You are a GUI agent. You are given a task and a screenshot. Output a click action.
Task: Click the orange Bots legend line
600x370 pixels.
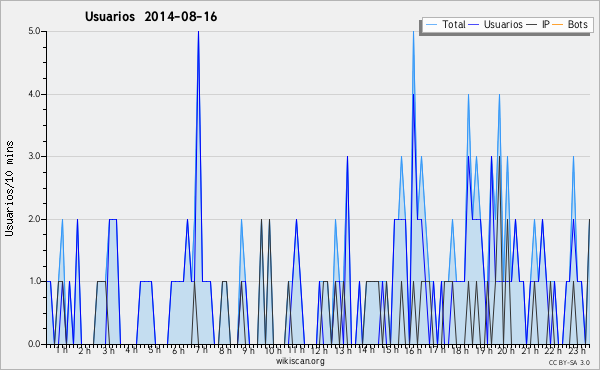(x=558, y=25)
